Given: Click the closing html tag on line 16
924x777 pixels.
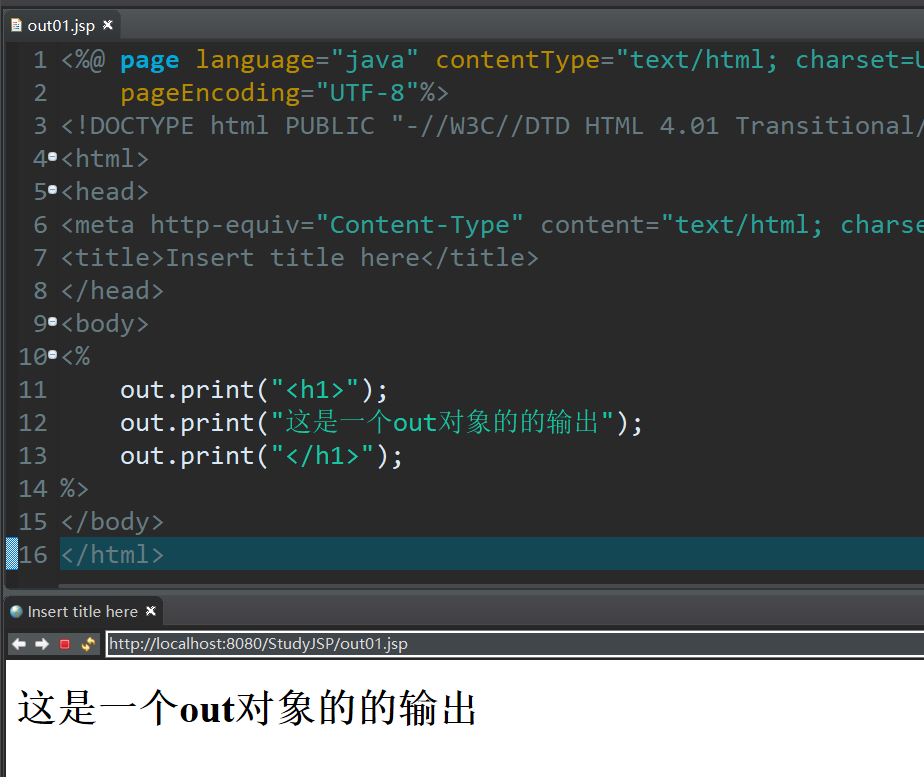Looking at the screenshot, I should (x=113, y=555).
